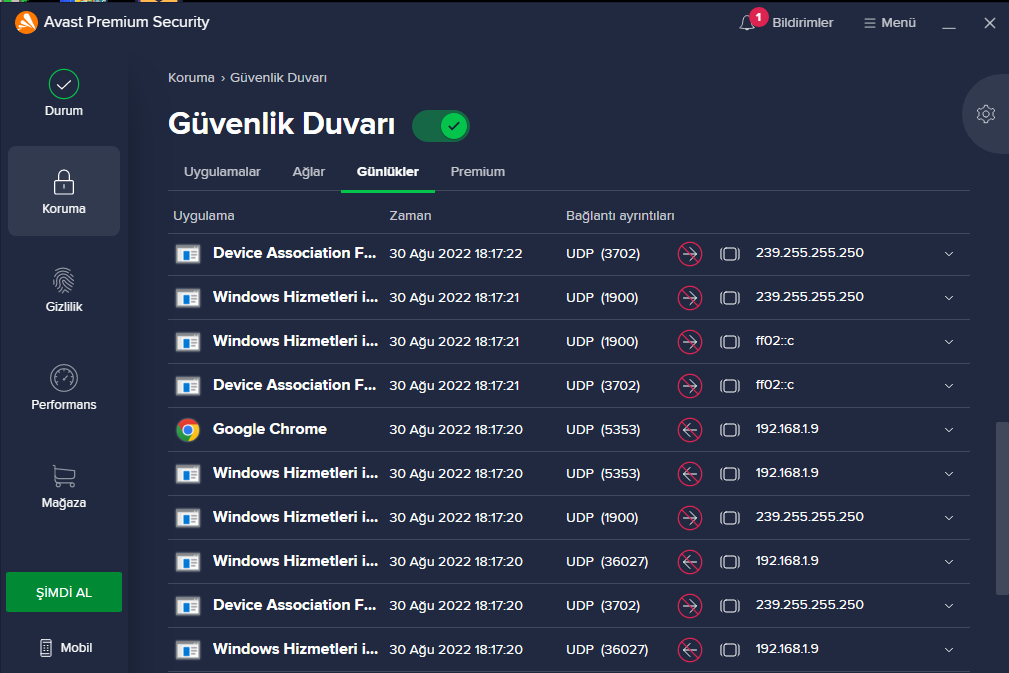Click network icon in Windows Hizmetleri UDP (5353) row
Viewport: 1009px width, 673px height.
coord(730,474)
